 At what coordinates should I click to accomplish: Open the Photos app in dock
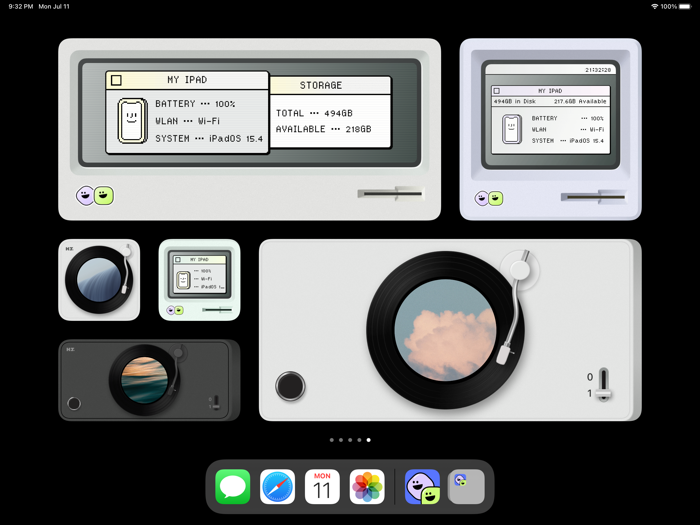click(x=367, y=486)
